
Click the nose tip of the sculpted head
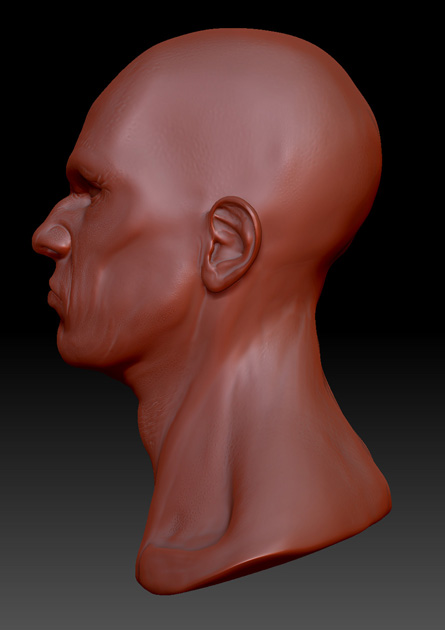coord(41,242)
